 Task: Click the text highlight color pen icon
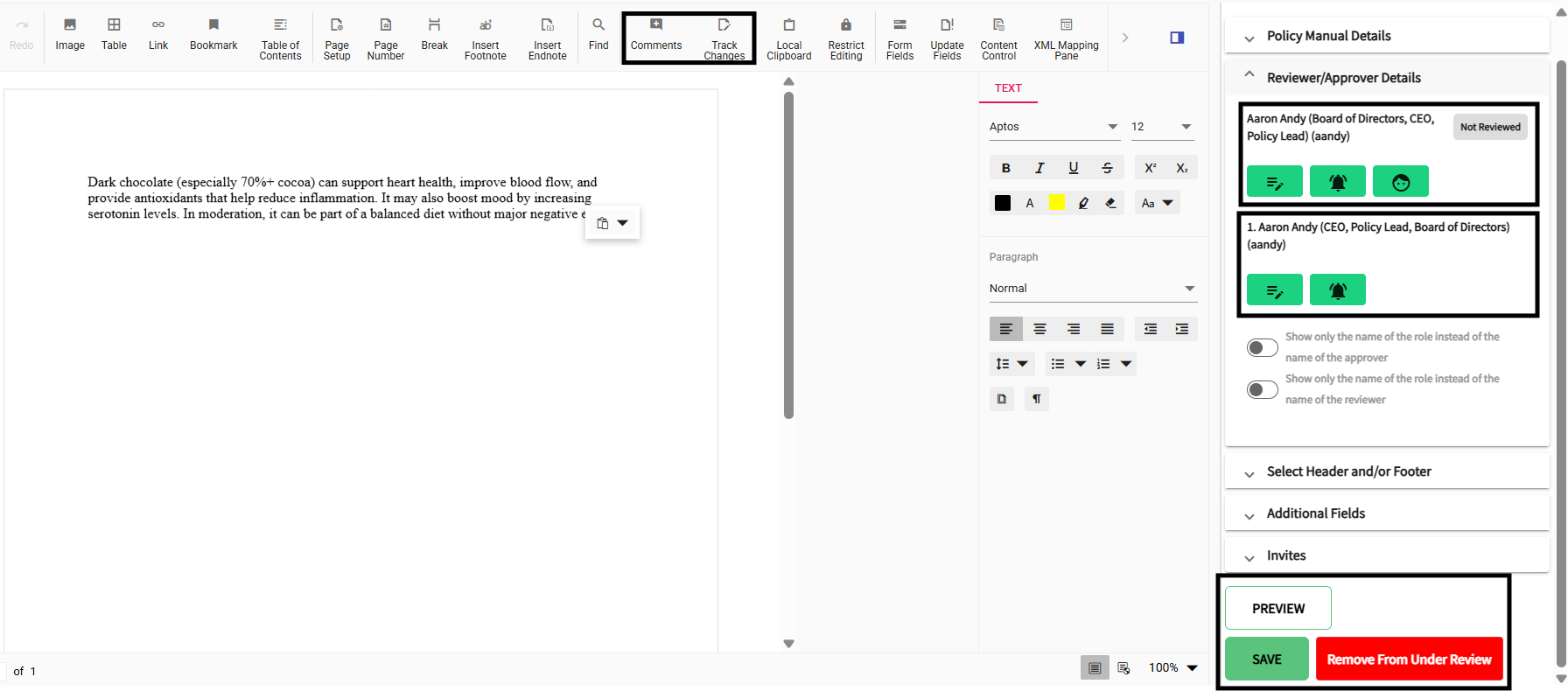[x=1084, y=203]
